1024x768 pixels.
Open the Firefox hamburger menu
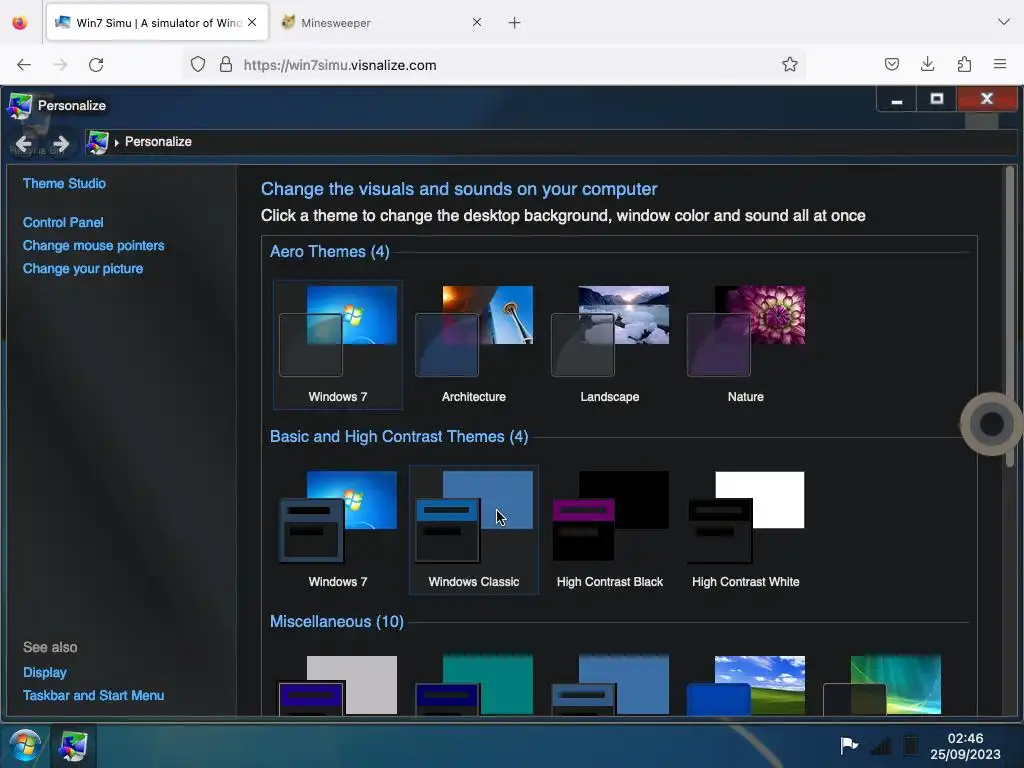(1000, 65)
